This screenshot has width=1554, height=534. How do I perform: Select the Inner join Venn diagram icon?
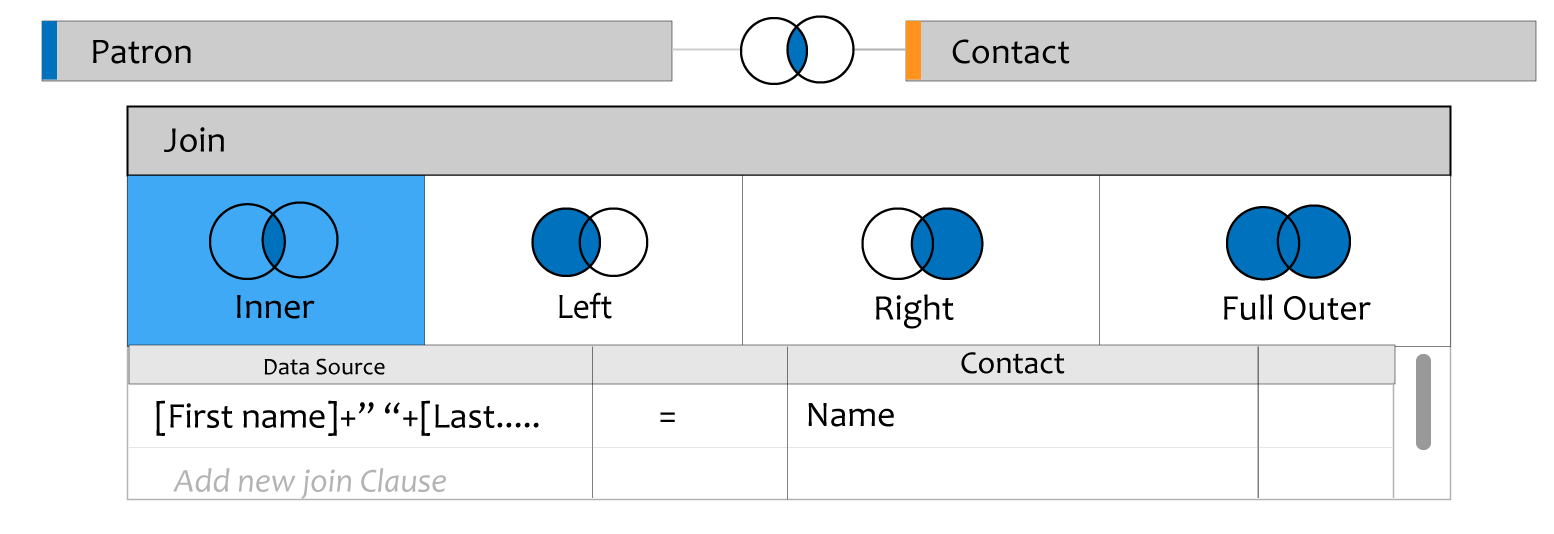point(274,240)
